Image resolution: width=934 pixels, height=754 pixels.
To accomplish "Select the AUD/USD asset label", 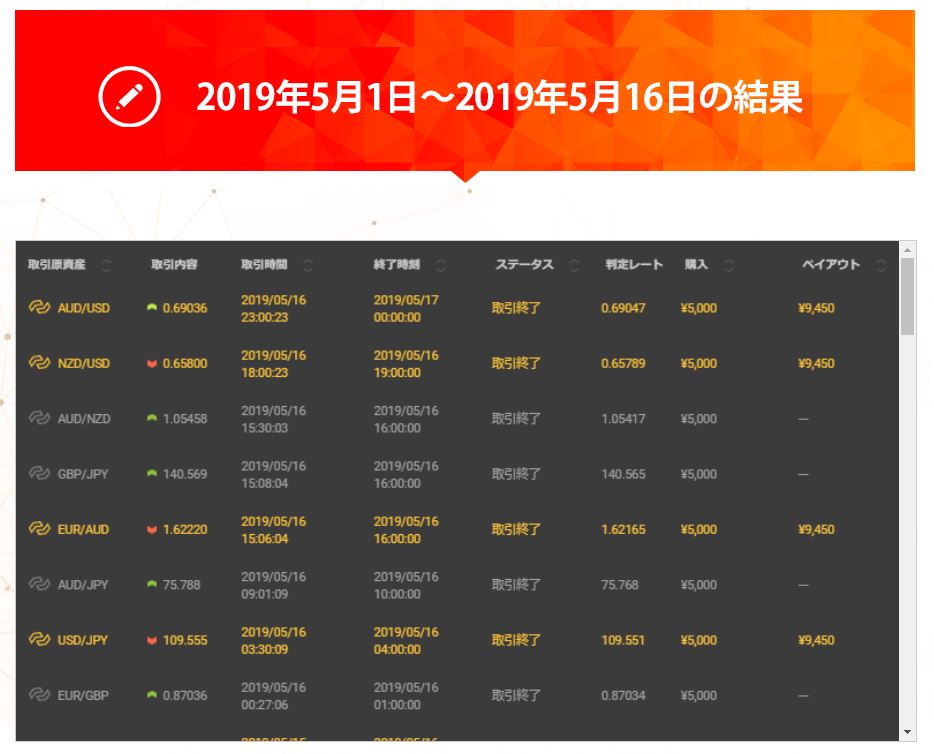I will pyautogui.click(x=83, y=308).
